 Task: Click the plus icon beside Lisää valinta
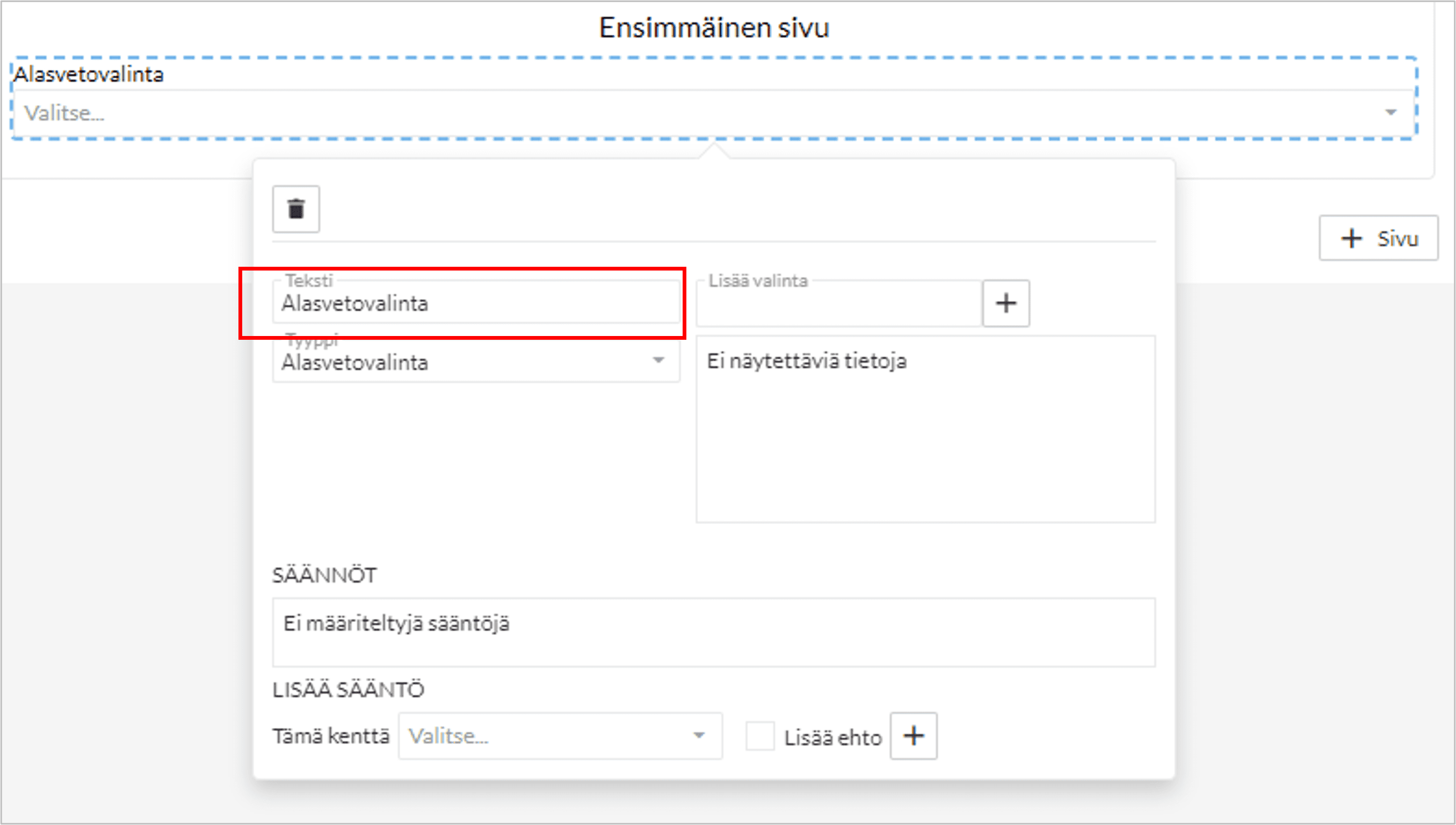[1006, 303]
